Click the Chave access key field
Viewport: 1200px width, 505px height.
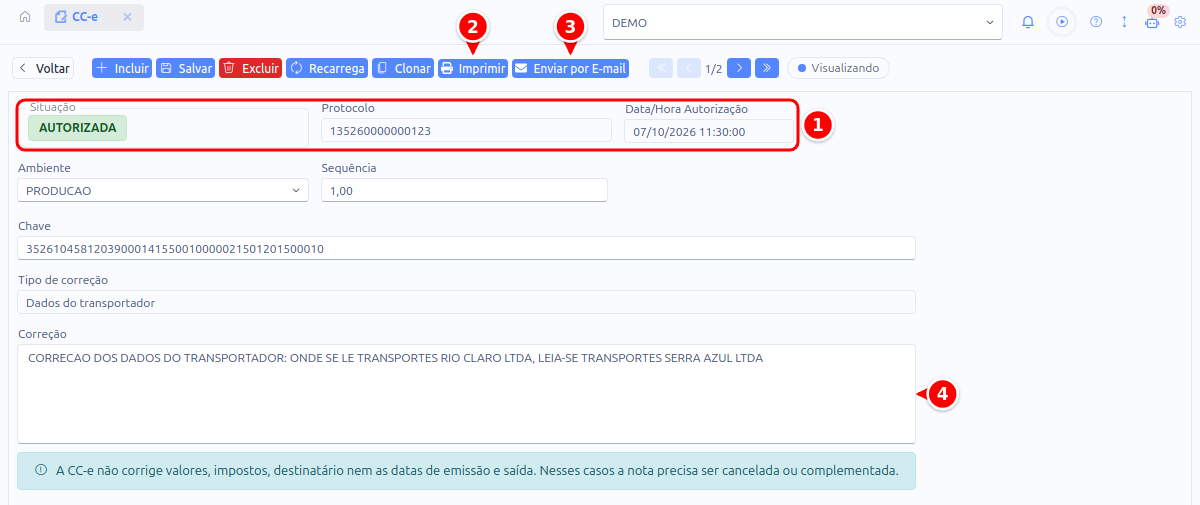[x=467, y=248]
